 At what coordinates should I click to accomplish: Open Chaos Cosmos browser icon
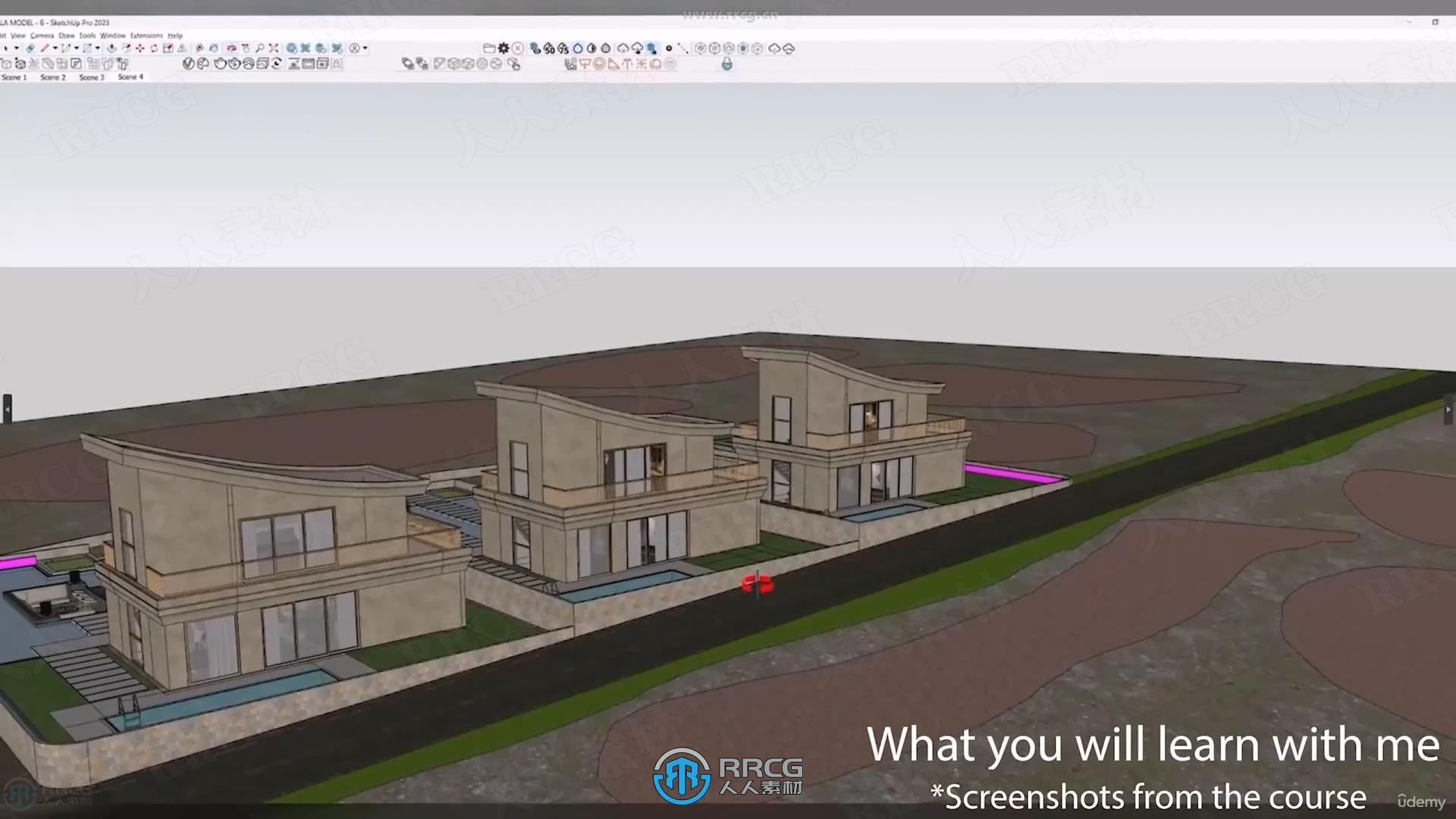(x=202, y=64)
